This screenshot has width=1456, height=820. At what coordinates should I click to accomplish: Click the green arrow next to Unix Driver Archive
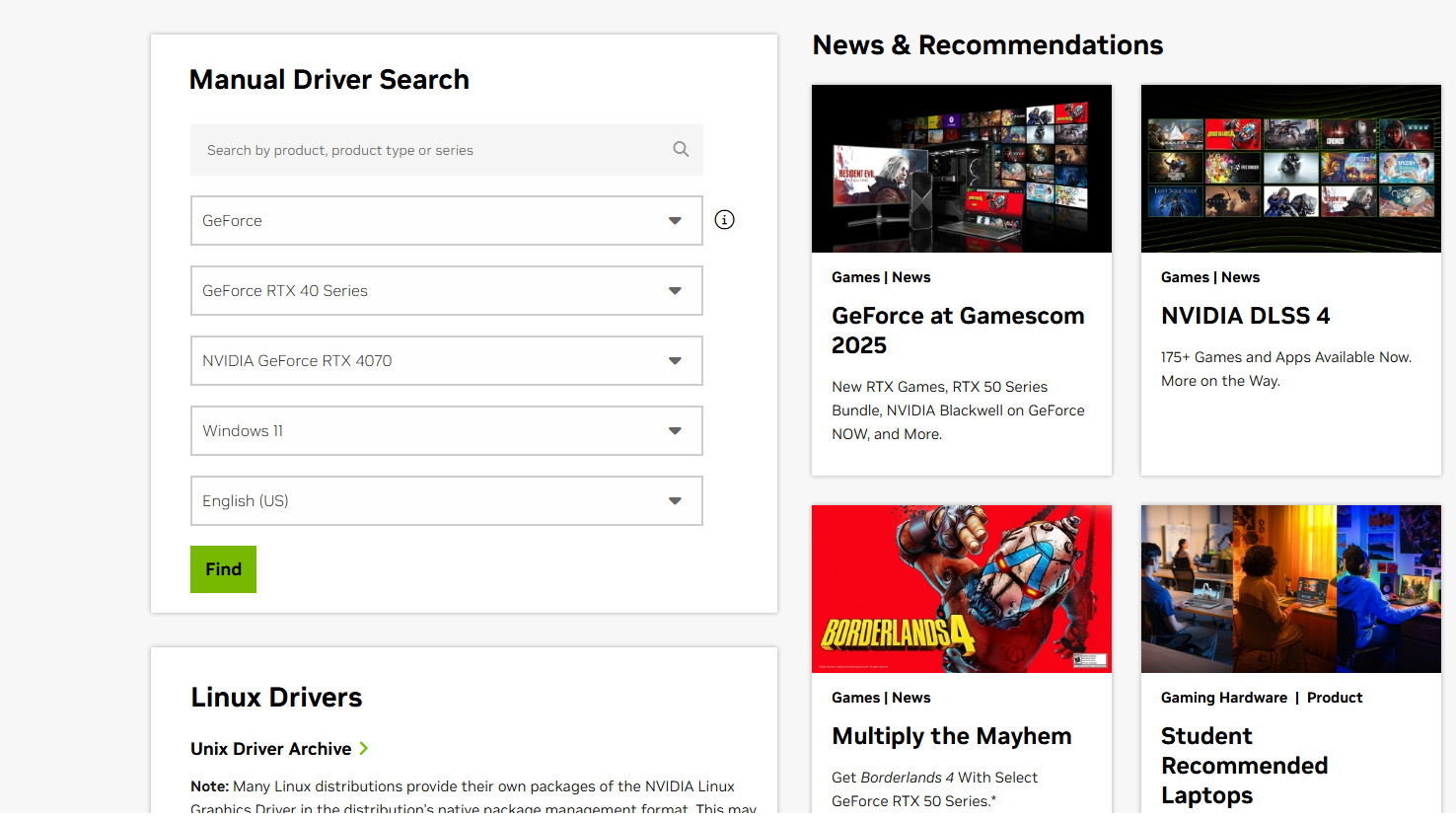364,749
